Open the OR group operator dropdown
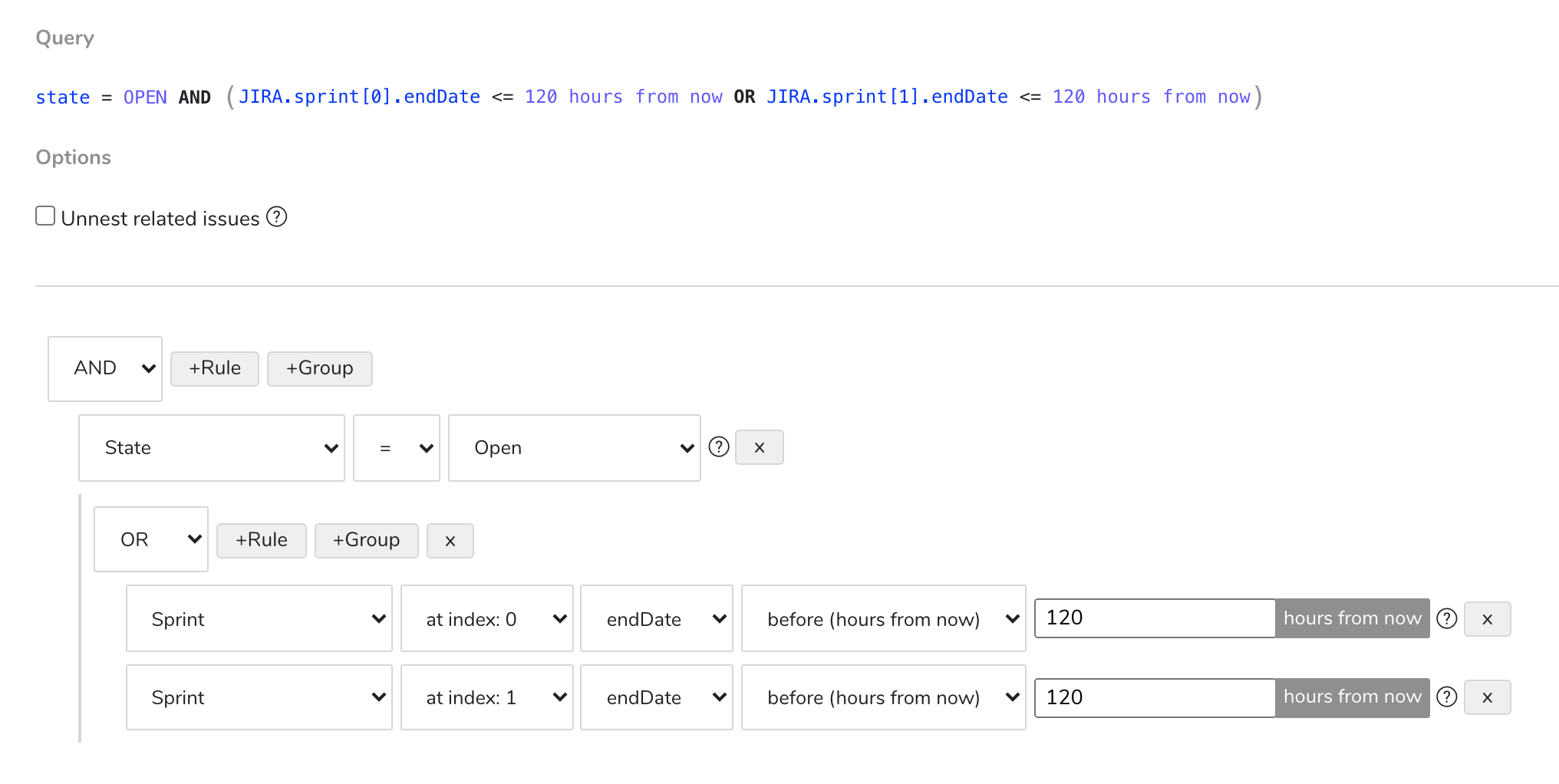Image resolution: width=1559 pixels, height=784 pixels. click(151, 539)
